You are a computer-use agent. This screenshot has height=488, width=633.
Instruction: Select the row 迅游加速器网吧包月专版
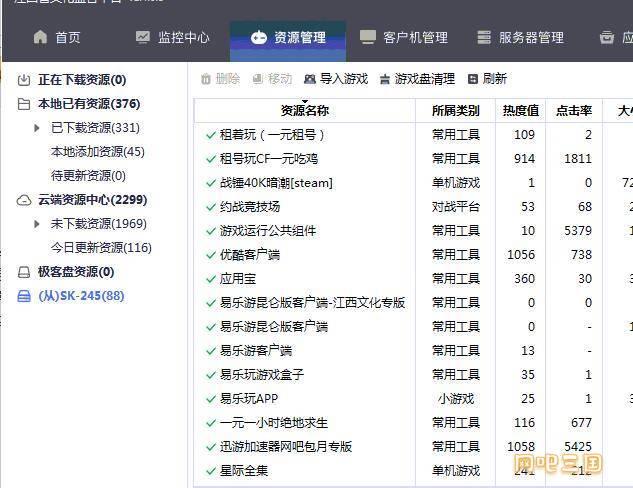tap(286, 447)
